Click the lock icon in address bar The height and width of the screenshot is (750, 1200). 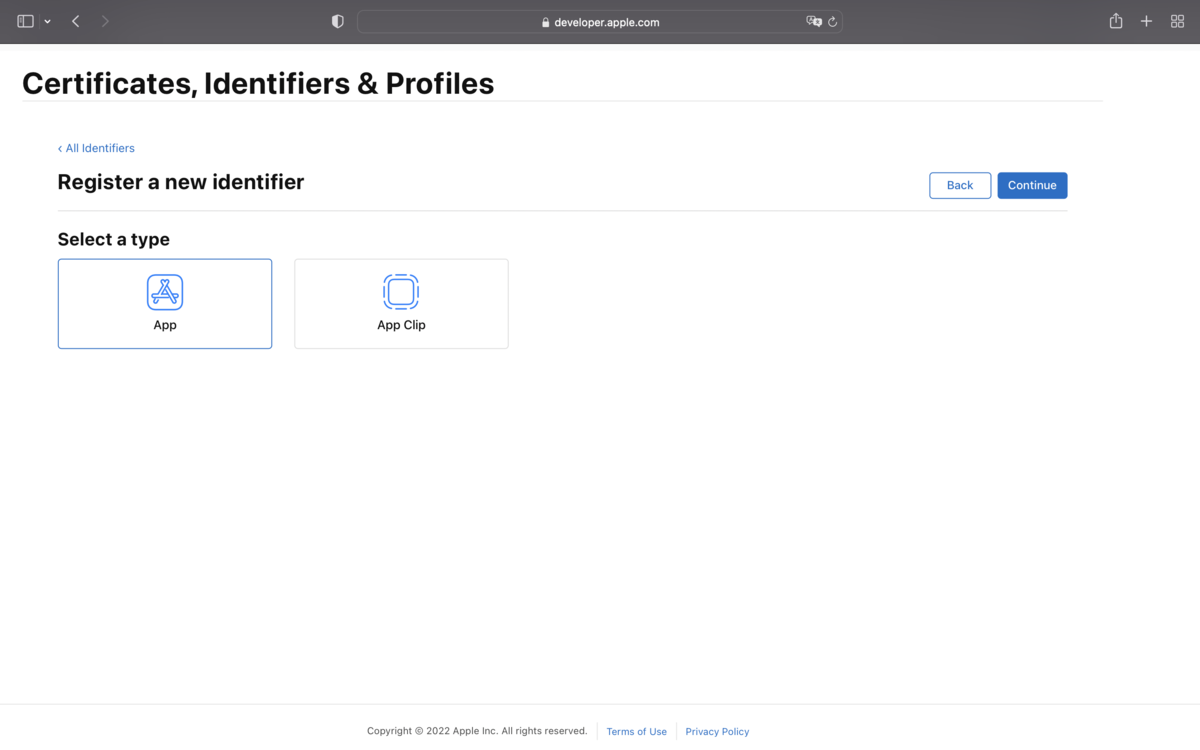(546, 22)
